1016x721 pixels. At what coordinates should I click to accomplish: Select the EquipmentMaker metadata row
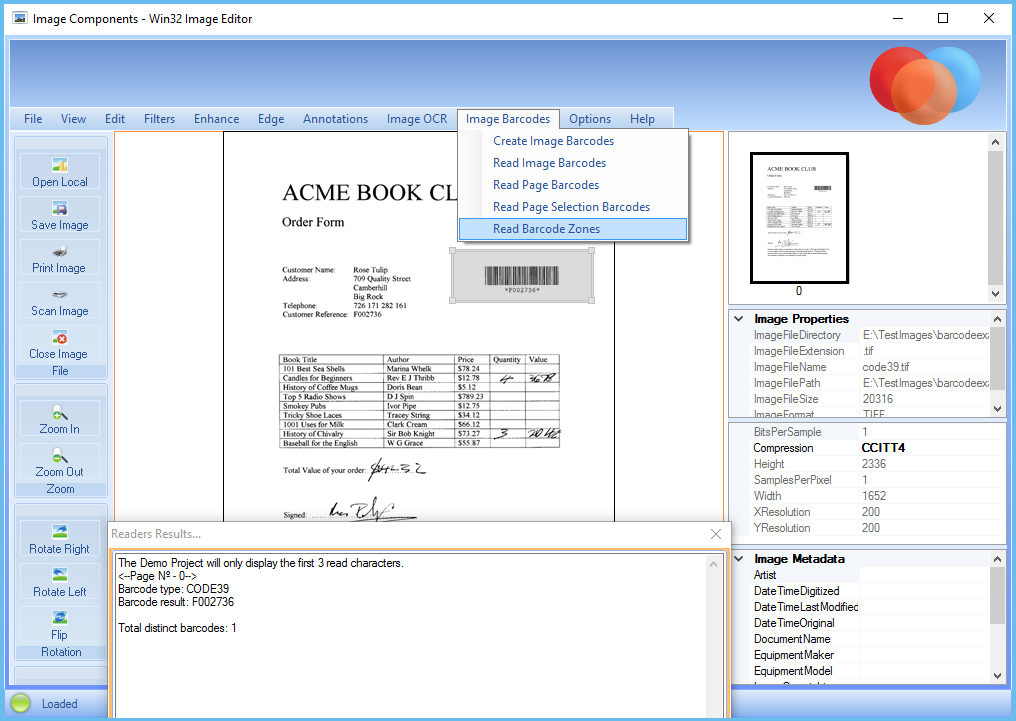pyautogui.click(x=870, y=655)
